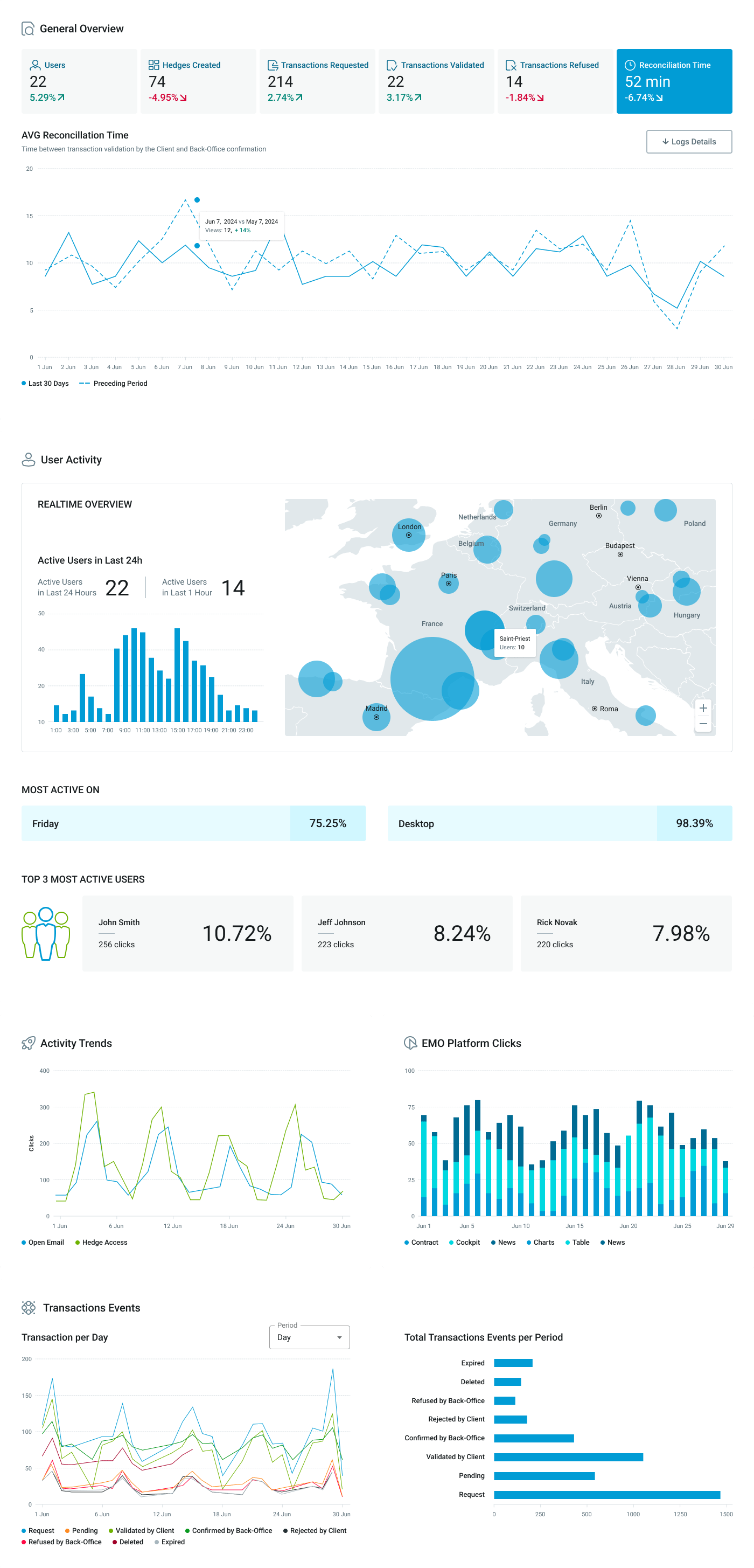Click the Hedges Created down-trend arrow

183,98
